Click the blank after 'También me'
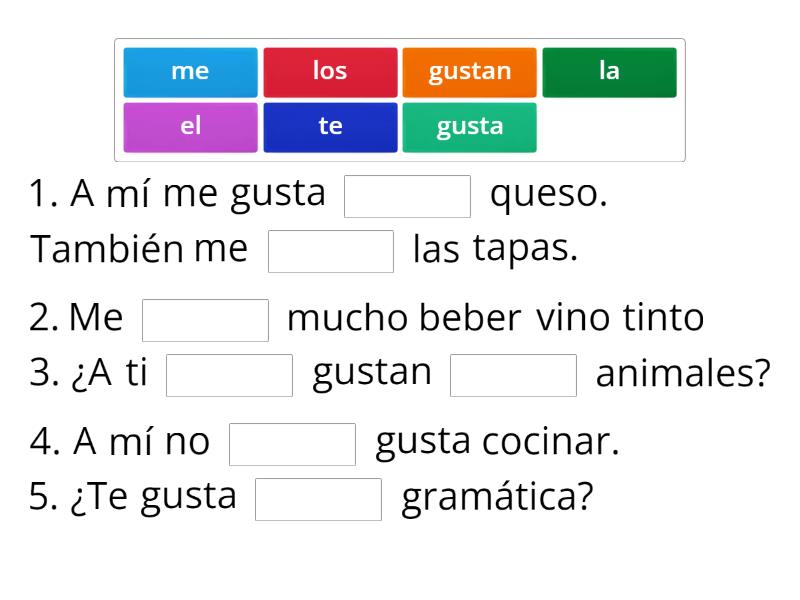800x600 pixels. click(x=331, y=252)
